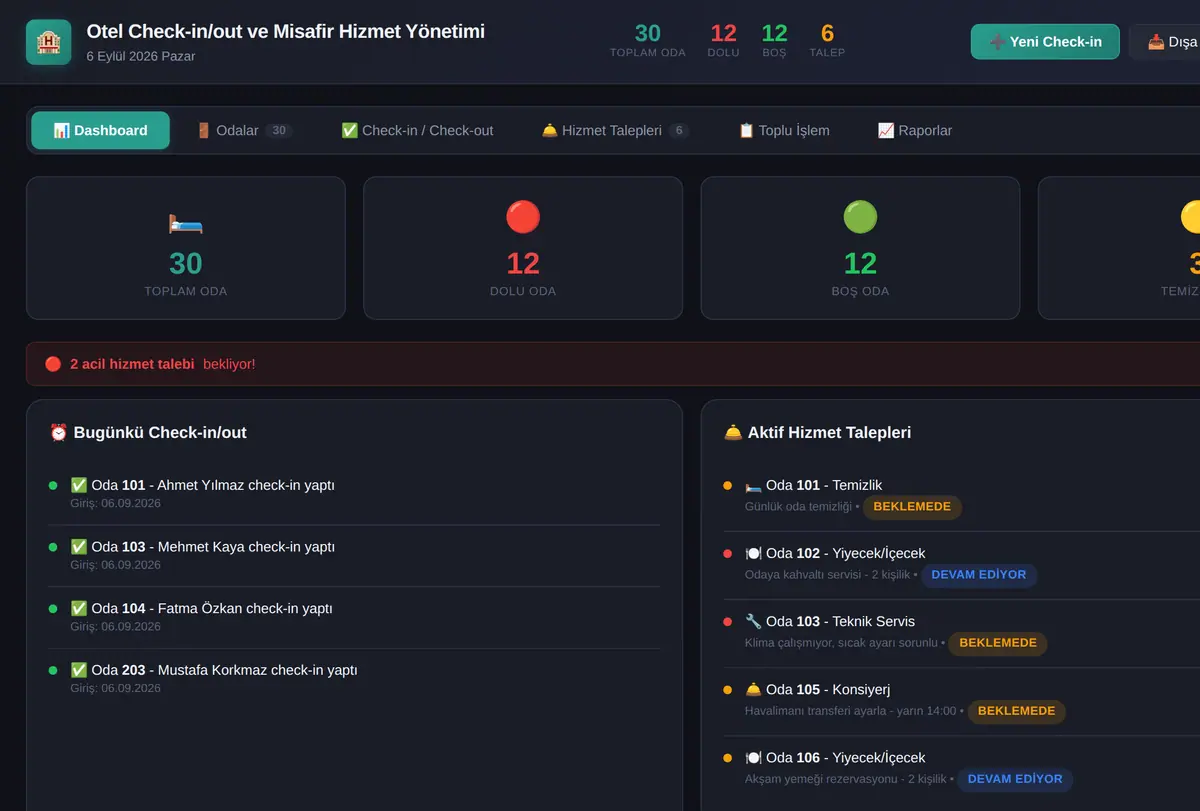Click DEVAM EDİYOR badge for Oda 106
The image size is (1200, 811).
[1015, 779]
